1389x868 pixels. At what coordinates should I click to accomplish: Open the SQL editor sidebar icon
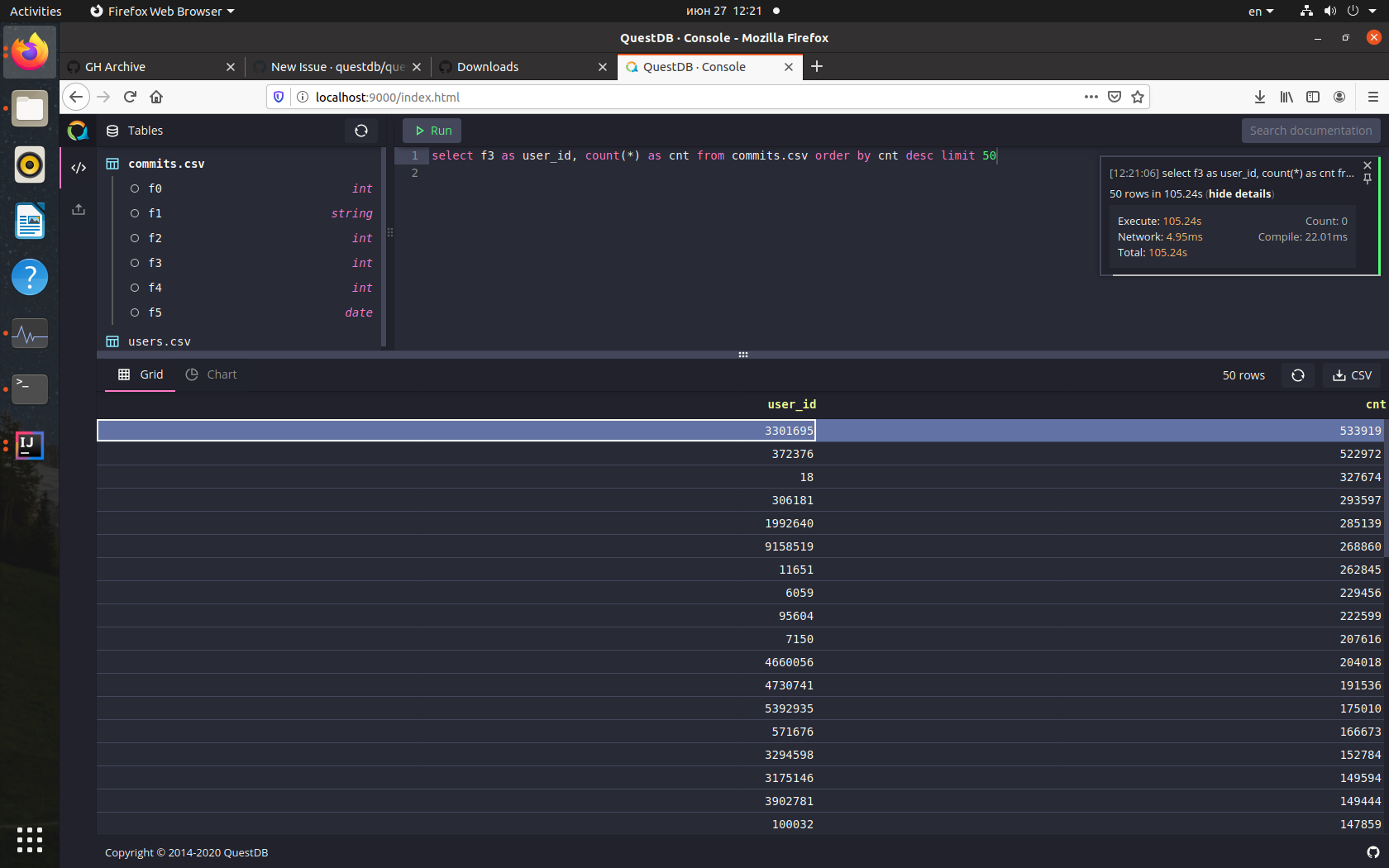(78, 167)
